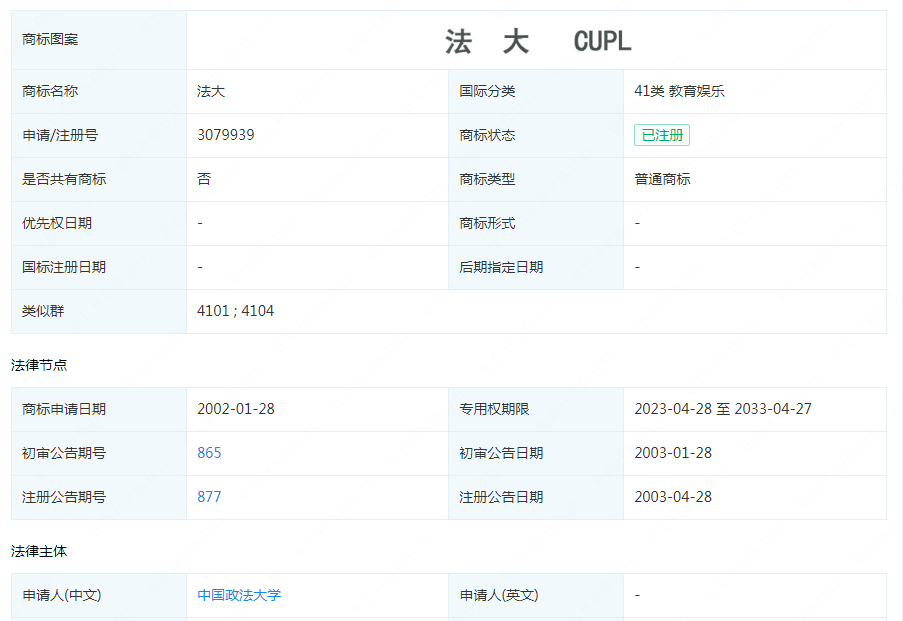Select exclusive period 2023-04-28 至 2033-04-27
Screen dimensions: 903x621
tap(723, 409)
